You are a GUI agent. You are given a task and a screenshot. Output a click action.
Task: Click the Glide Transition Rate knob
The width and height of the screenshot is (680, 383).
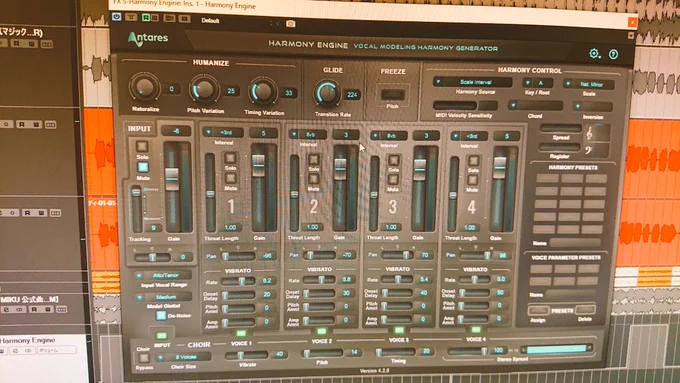coord(327,93)
